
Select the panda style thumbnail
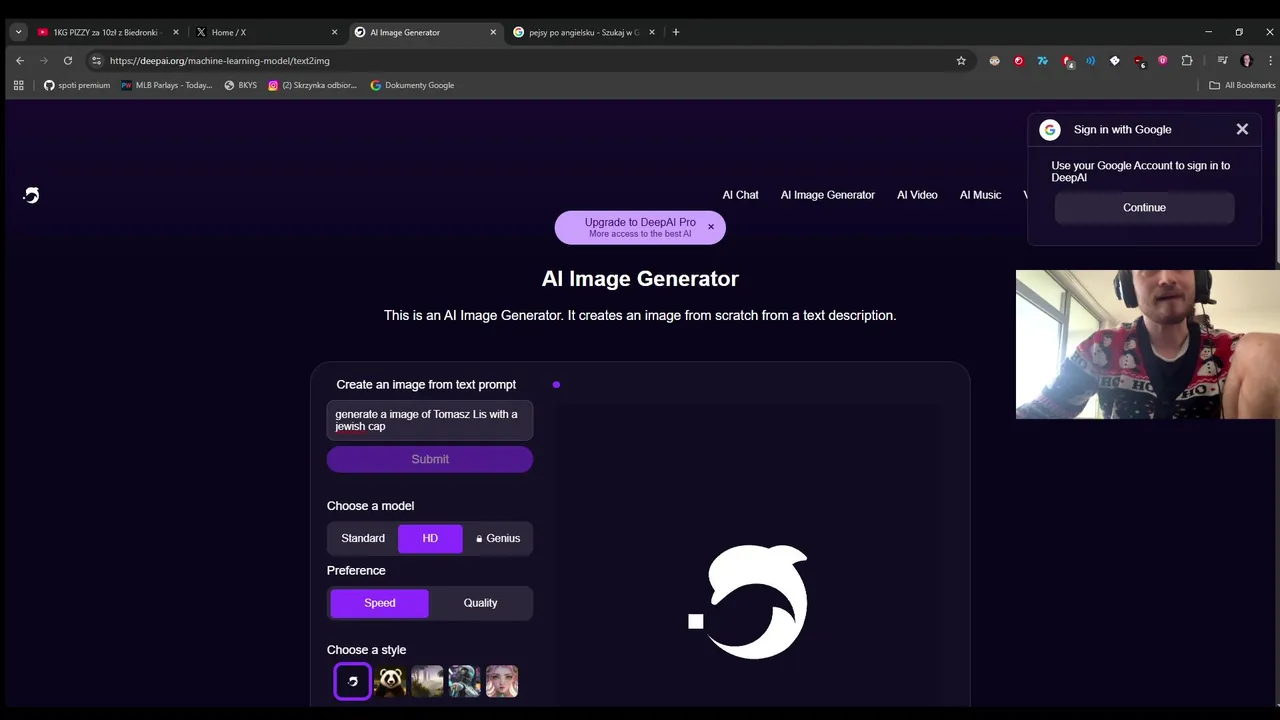click(390, 681)
